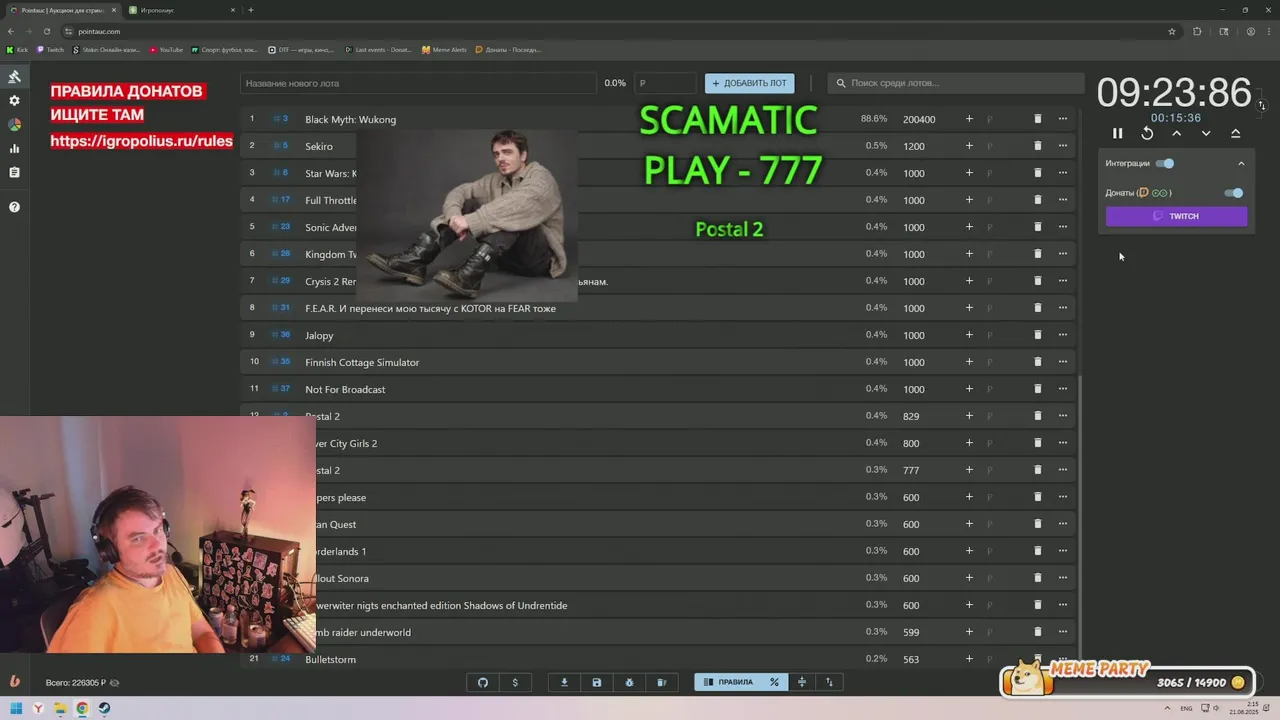Screen dimensions: 1280x720
Task: Subtract time with the down chevron
Action: click(x=1206, y=133)
